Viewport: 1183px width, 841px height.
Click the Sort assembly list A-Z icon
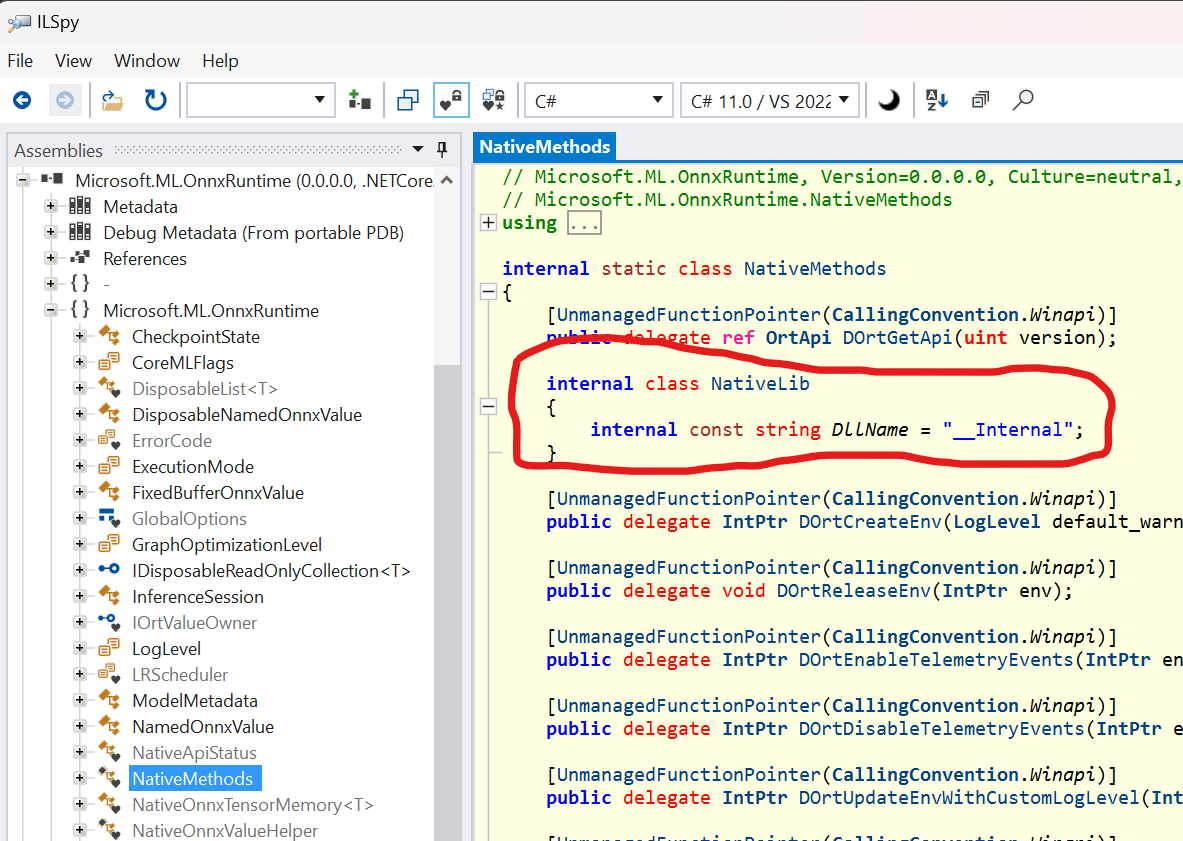click(936, 100)
